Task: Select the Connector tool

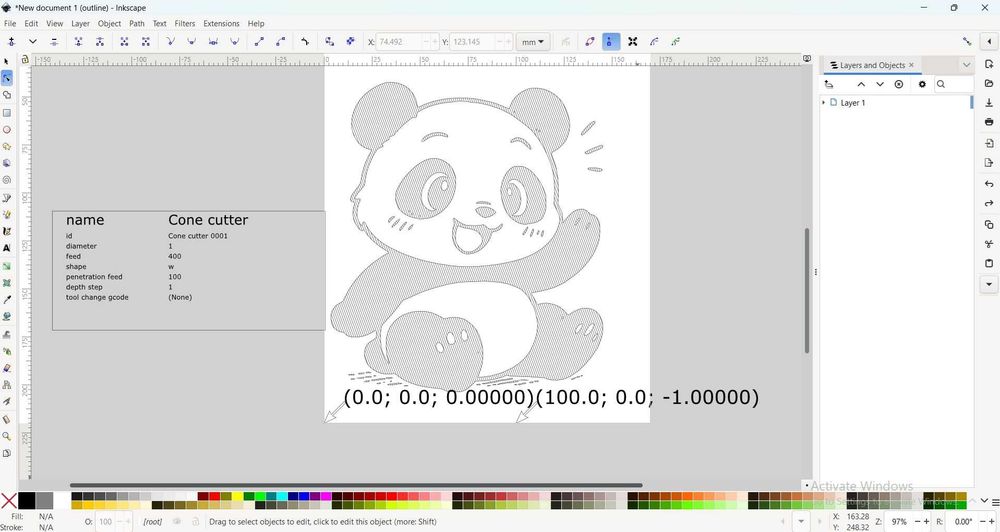Action: pos(6,385)
